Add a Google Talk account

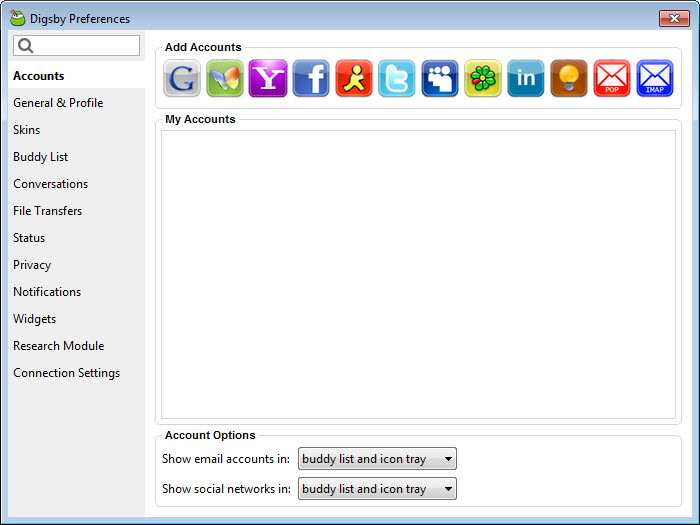pyautogui.click(x=182, y=79)
